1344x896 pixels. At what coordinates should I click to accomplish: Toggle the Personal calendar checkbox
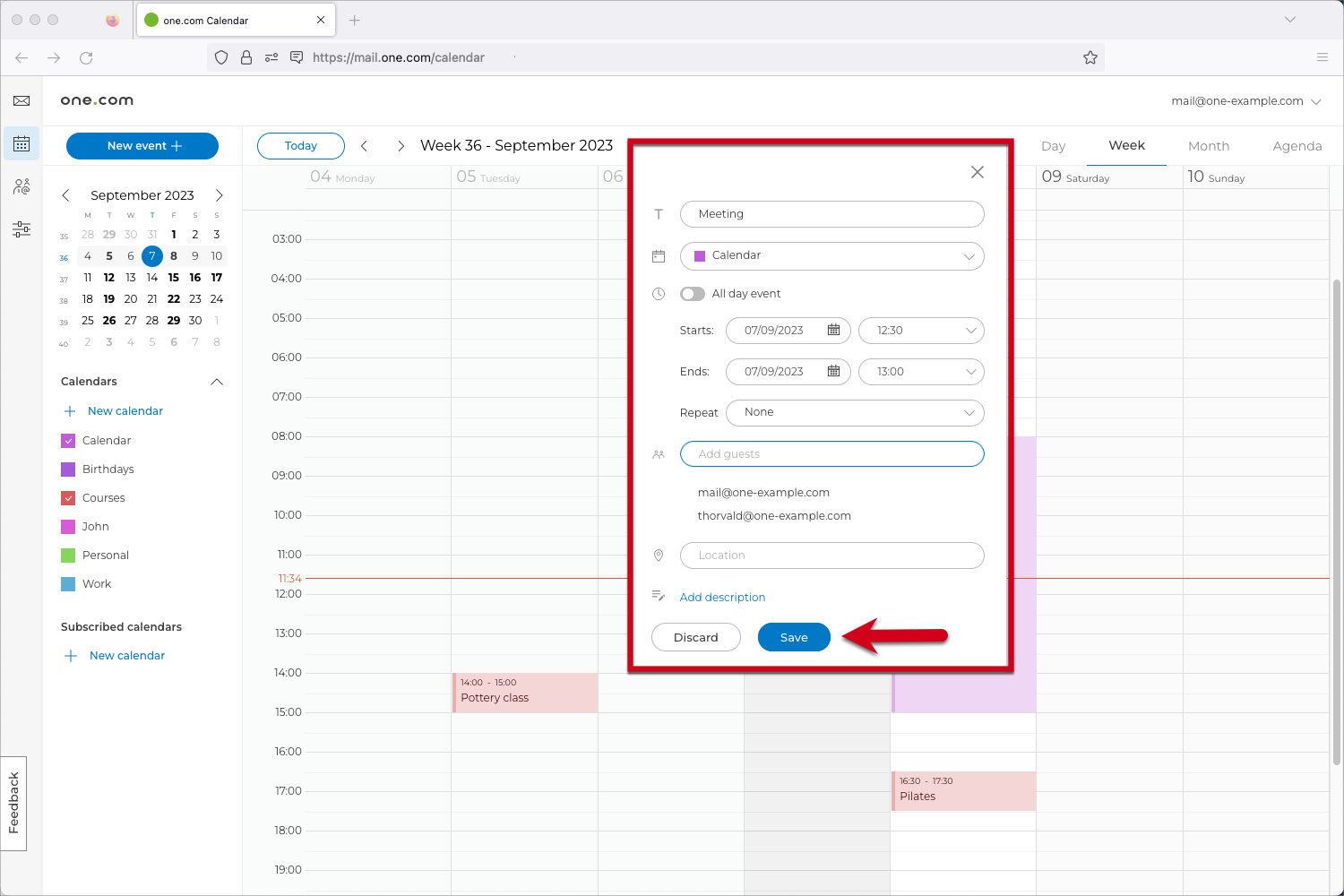68,556
